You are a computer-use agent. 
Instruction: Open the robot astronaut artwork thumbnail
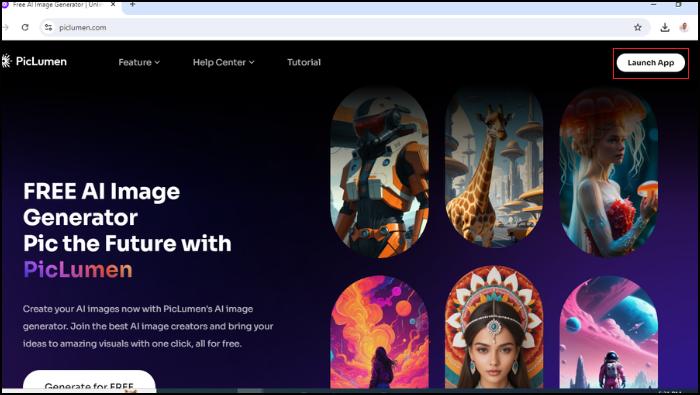(x=379, y=173)
